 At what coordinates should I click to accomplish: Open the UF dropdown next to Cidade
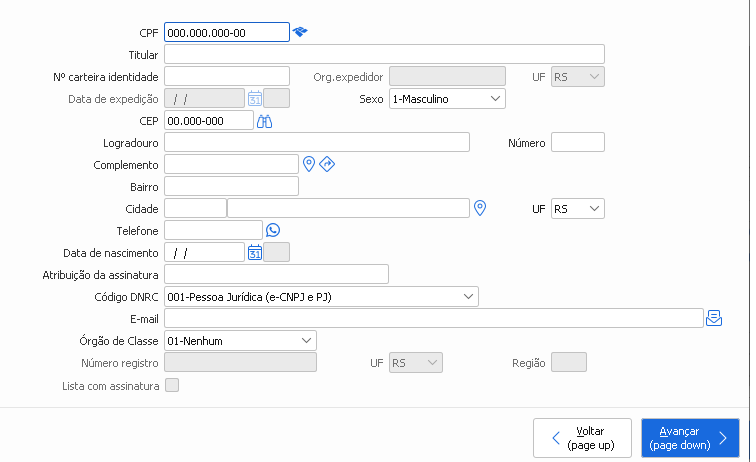click(x=578, y=209)
